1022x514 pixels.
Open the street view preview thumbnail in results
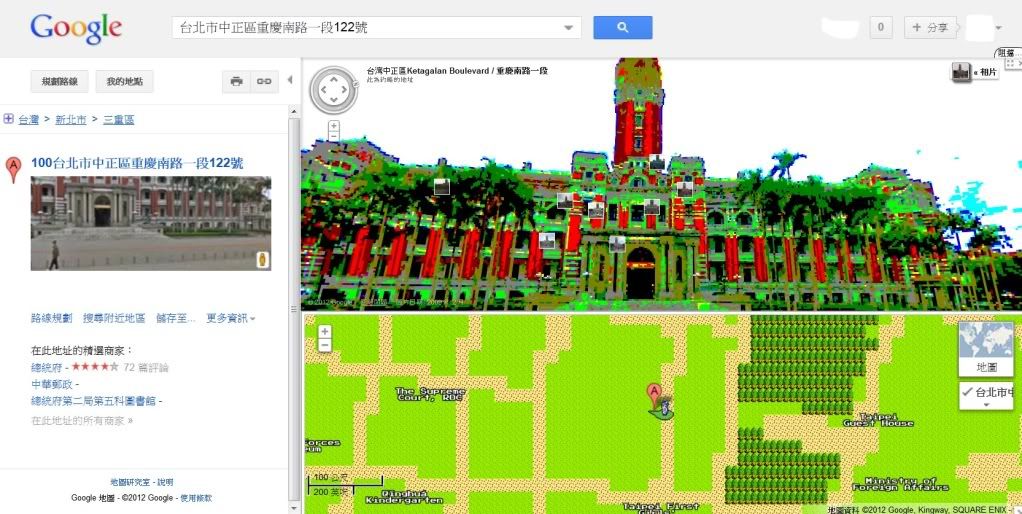click(x=151, y=223)
